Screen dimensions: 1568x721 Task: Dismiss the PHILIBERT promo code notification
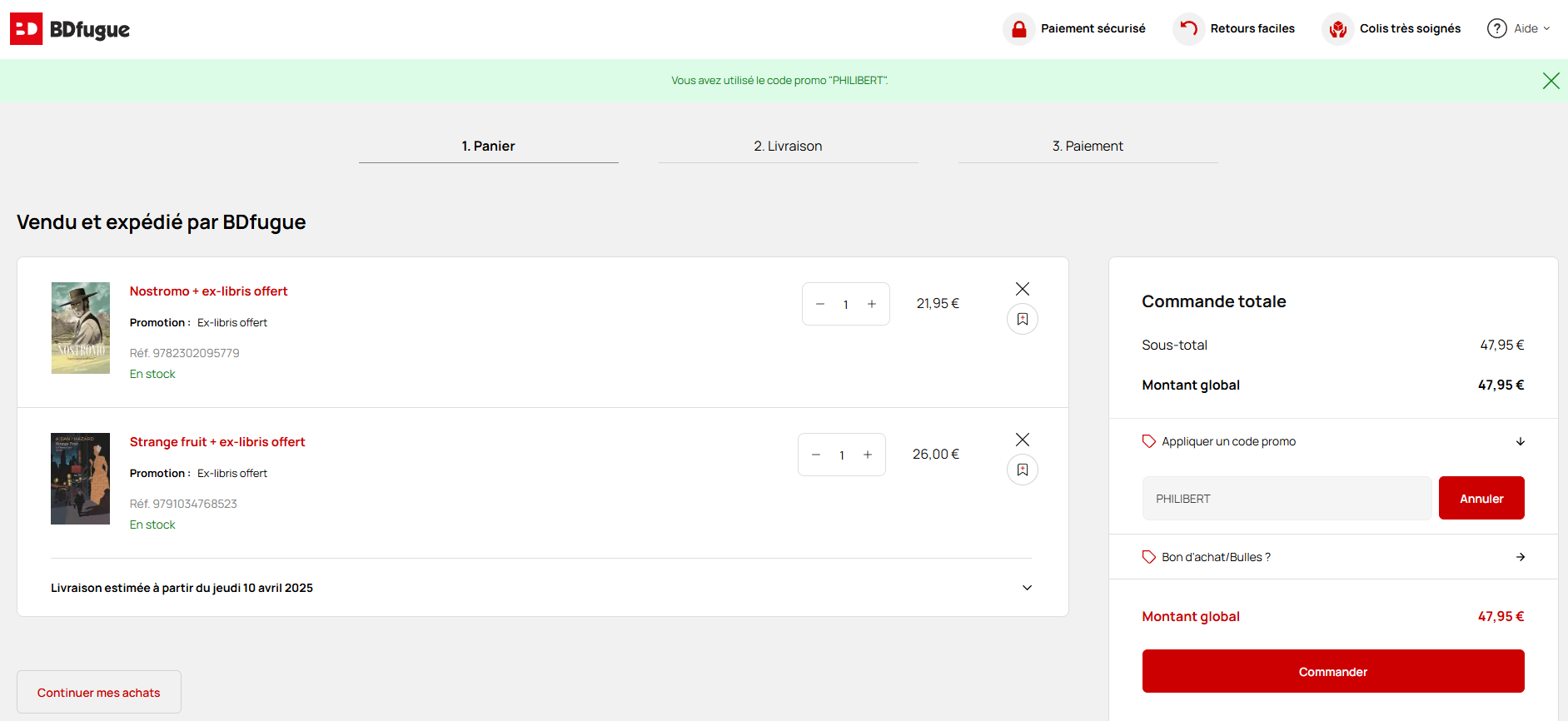point(1551,81)
